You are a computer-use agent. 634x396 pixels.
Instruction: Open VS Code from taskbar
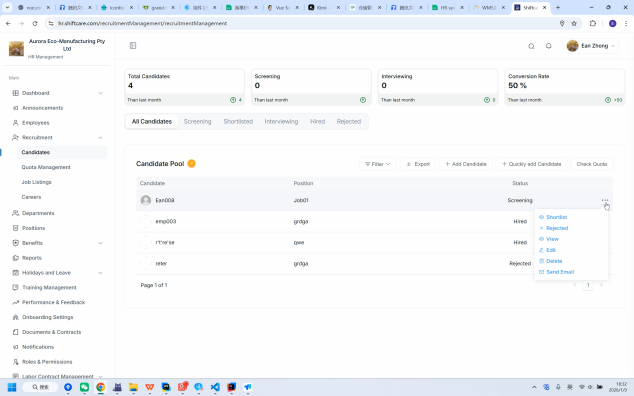point(215,387)
